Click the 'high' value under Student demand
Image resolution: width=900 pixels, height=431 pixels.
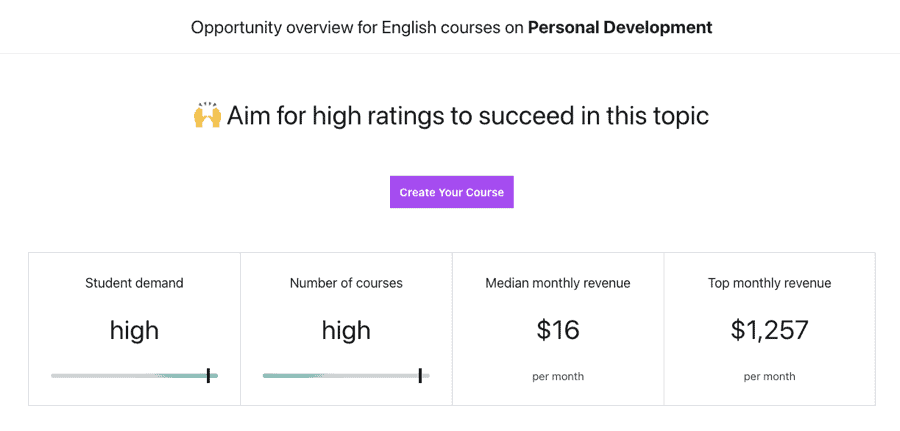coord(134,330)
